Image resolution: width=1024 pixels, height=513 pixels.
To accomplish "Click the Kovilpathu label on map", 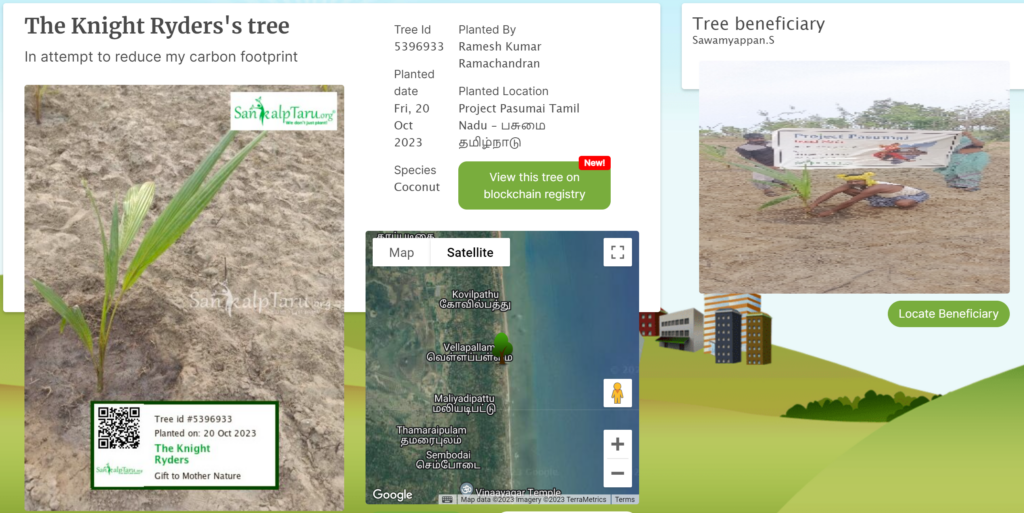I will click(475, 300).
